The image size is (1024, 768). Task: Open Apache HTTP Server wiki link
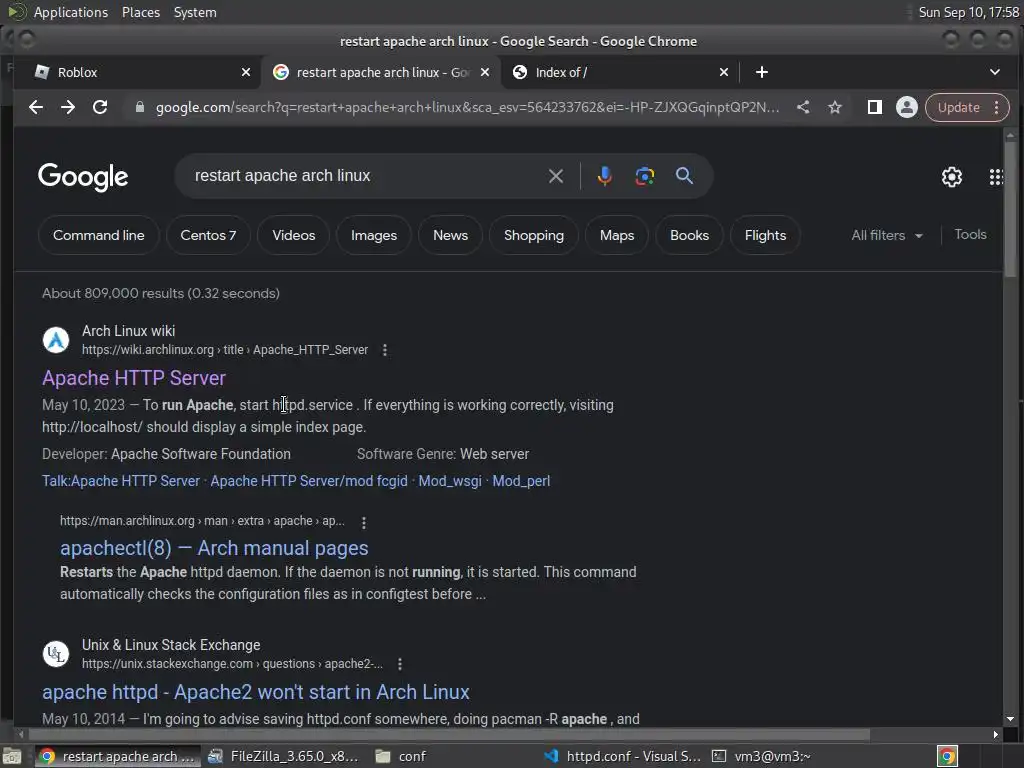click(x=134, y=378)
